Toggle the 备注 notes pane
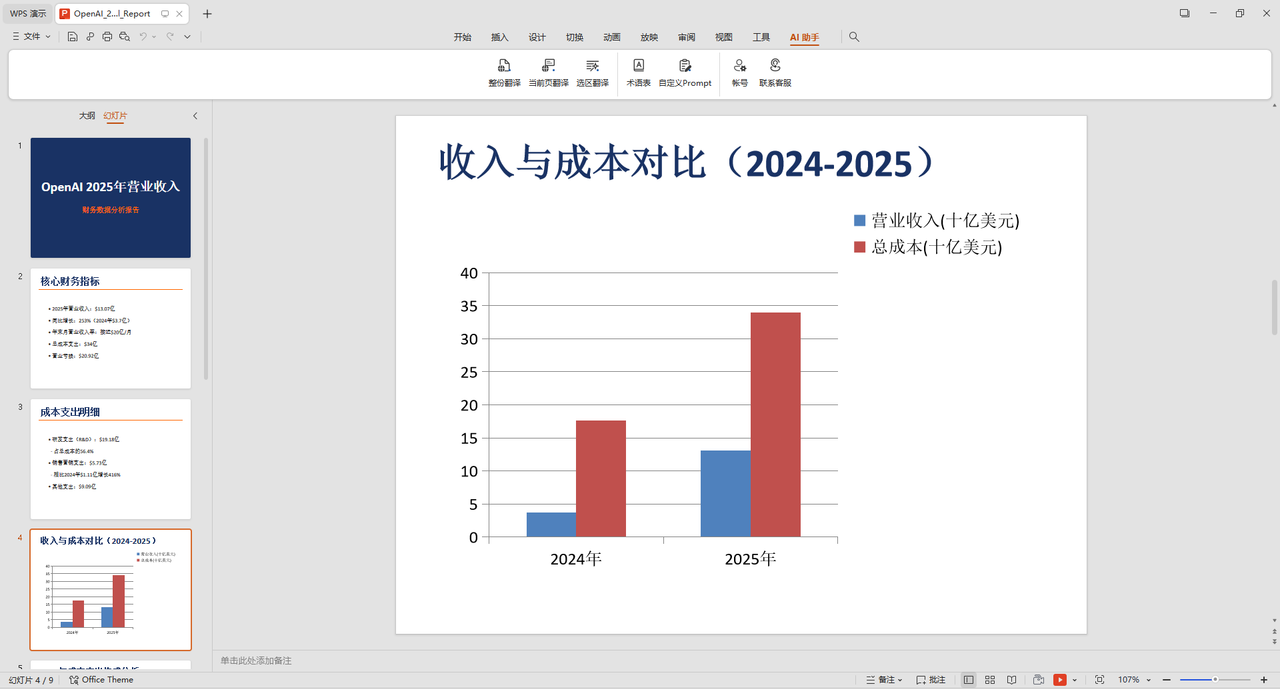Image resolution: width=1280 pixels, height=689 pixels. click(x=882, y=680)
